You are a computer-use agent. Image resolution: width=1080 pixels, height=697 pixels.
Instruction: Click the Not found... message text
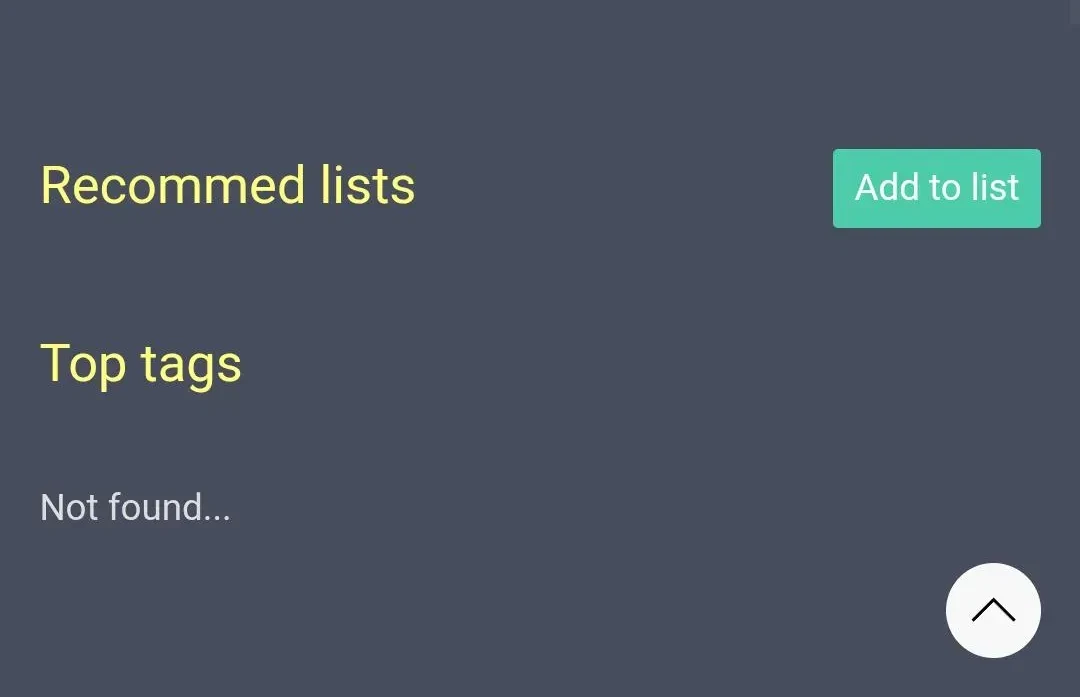136,507
